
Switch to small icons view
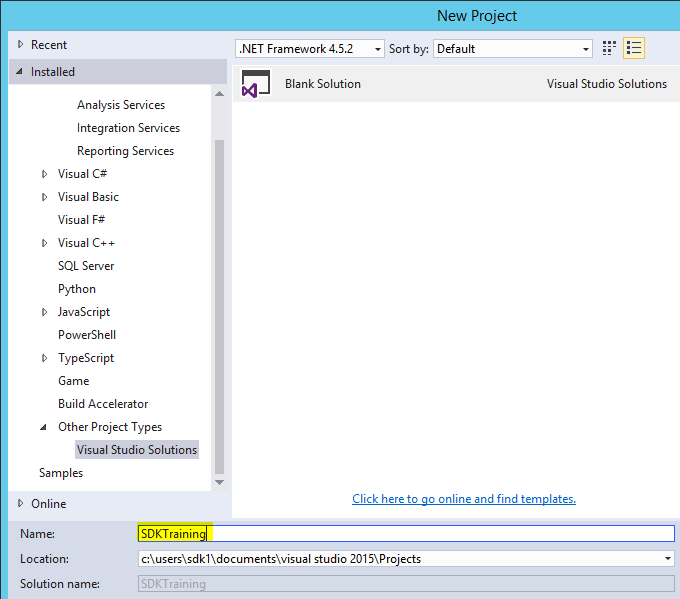[610, 48]
